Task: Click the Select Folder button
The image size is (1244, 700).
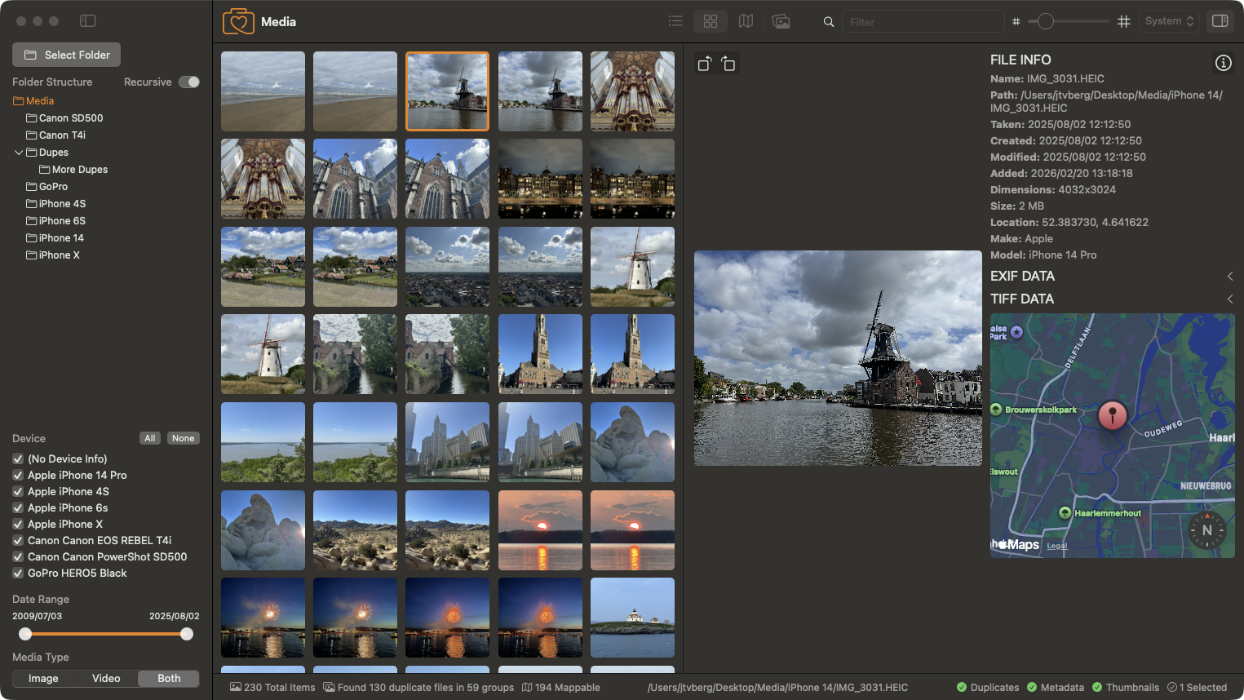Action: coord(66,54)
